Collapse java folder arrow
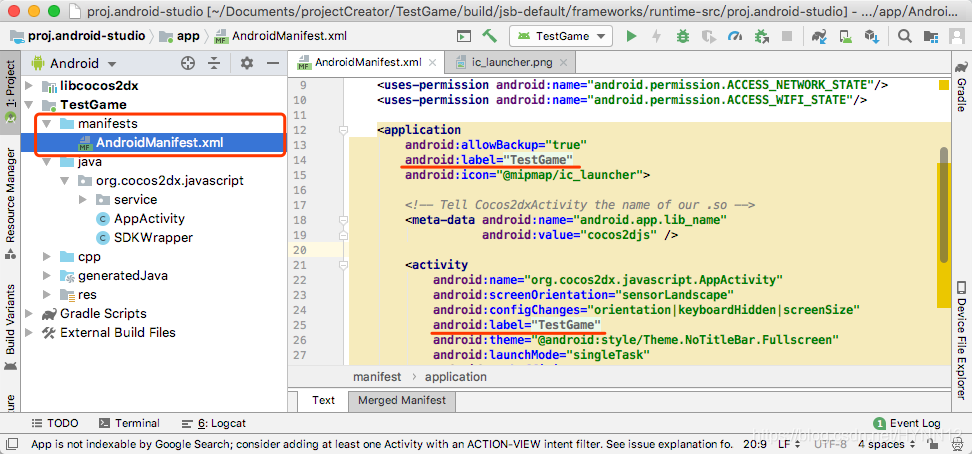The height and width of the screenshot is (454, 972). click(x=47, y=162)
